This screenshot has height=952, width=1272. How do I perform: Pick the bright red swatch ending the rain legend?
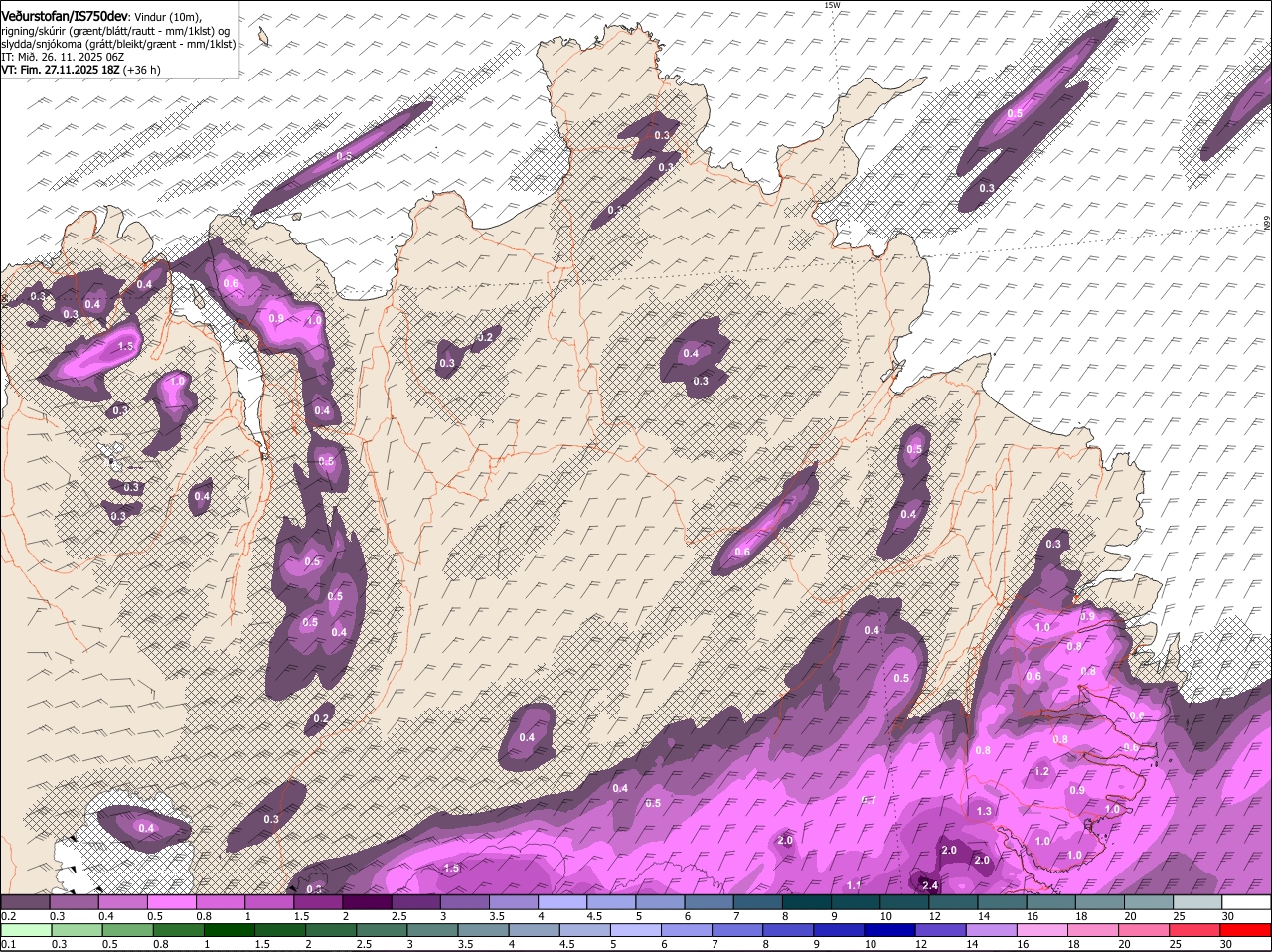pos(1246,930)
